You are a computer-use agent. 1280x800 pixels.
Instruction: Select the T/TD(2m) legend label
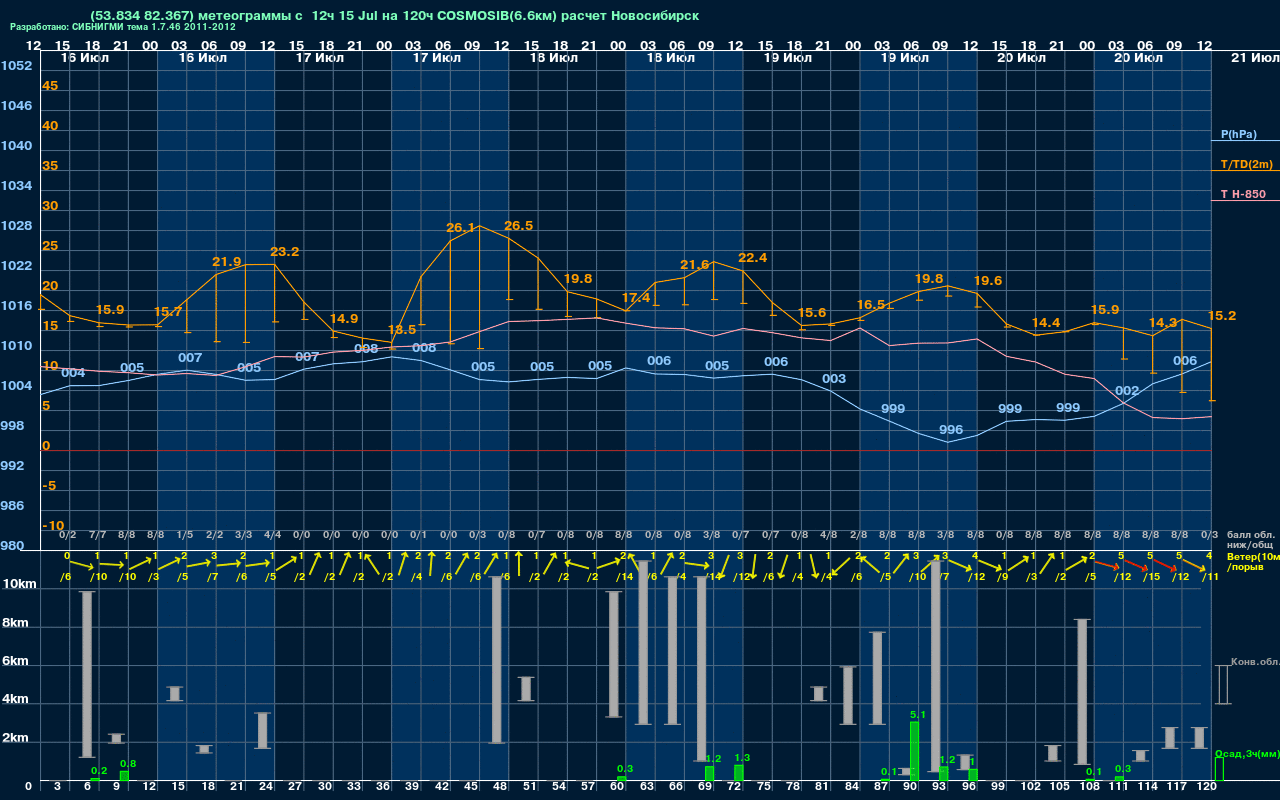[x=1246, y=164]
